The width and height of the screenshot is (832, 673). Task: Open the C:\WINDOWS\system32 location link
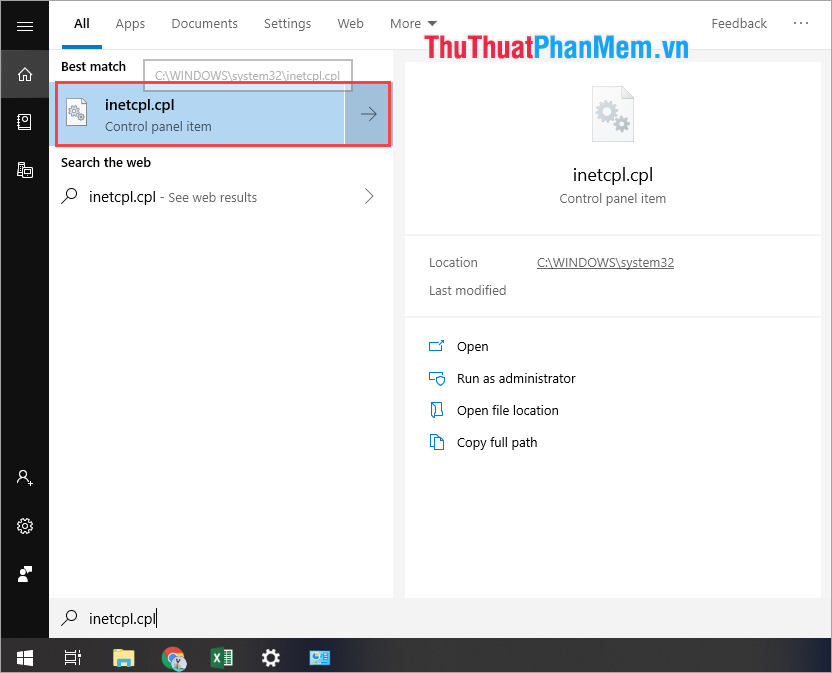point(605,262)
